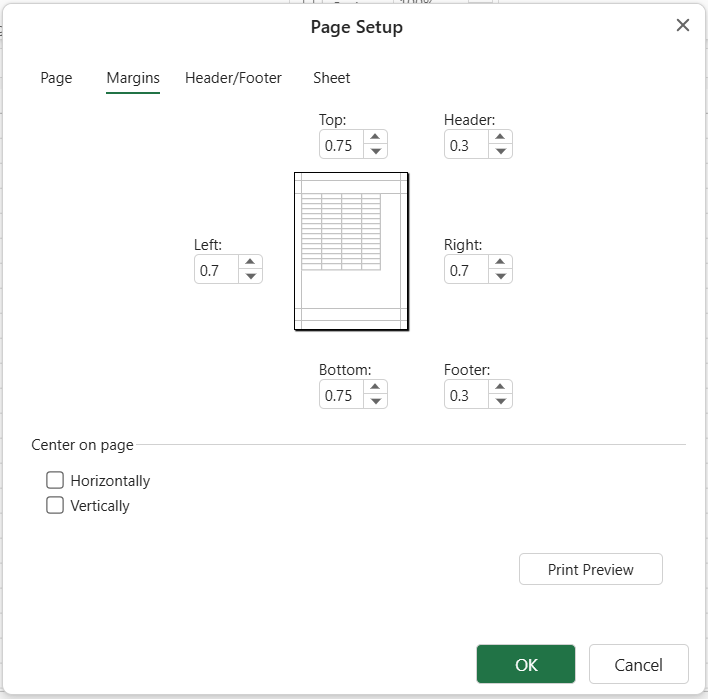Click into the Top margin field

point(341,144)
